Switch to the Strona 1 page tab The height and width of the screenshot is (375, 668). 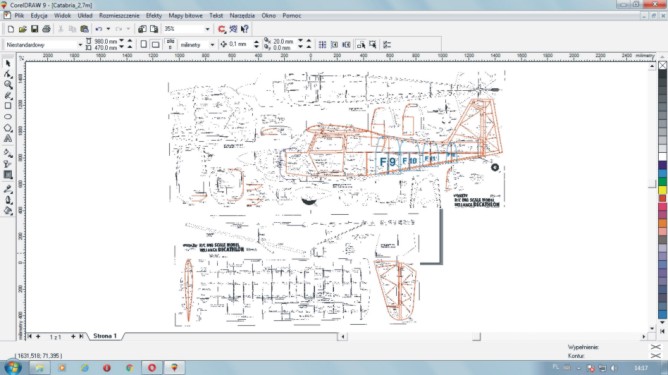pos(105,336)
